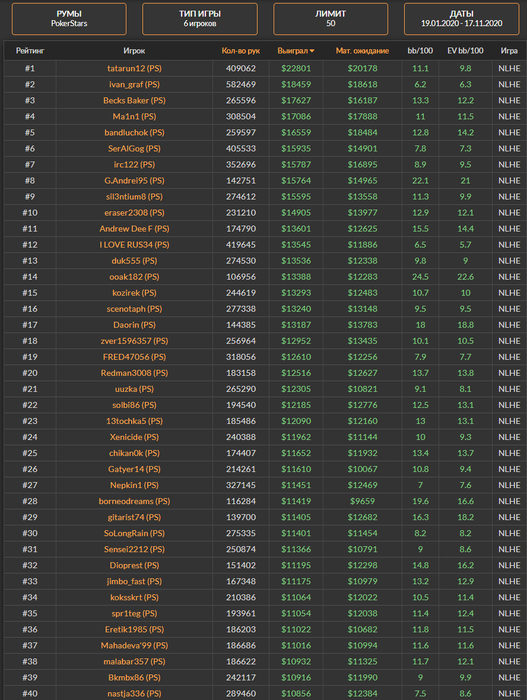Open player Xenicide (PS)

134,438
